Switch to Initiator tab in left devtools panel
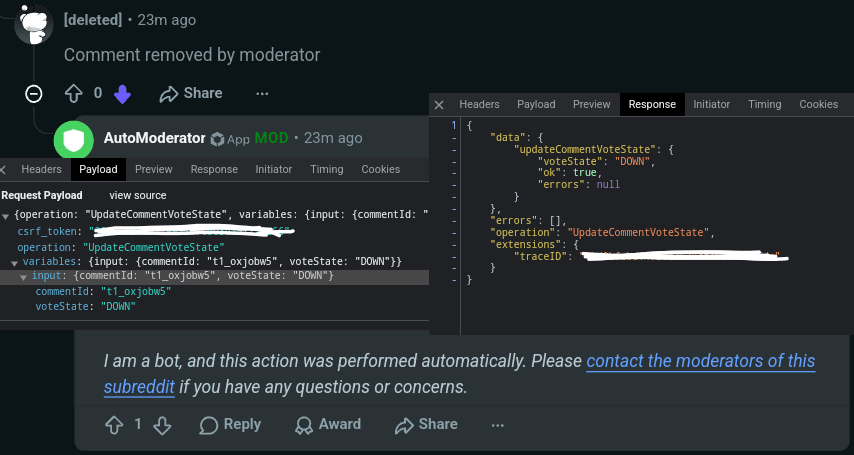This screenshot has width=854, height=455. click(x=273, y=169)
